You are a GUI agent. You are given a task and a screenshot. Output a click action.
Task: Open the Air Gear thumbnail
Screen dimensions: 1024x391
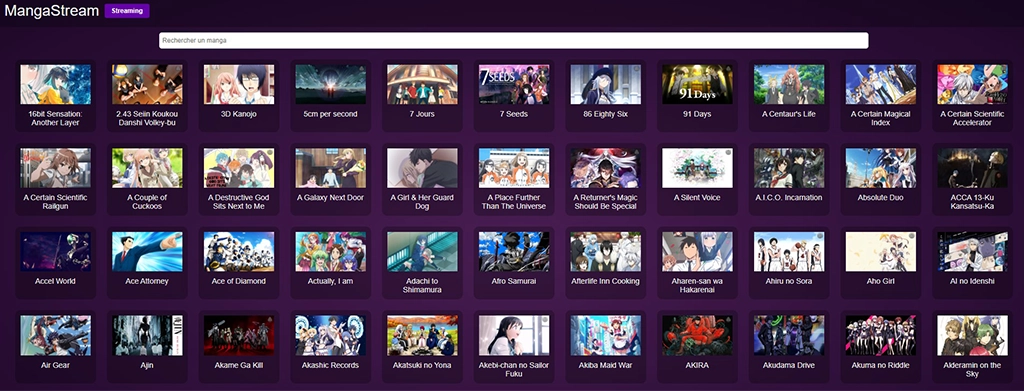[56, 336]
